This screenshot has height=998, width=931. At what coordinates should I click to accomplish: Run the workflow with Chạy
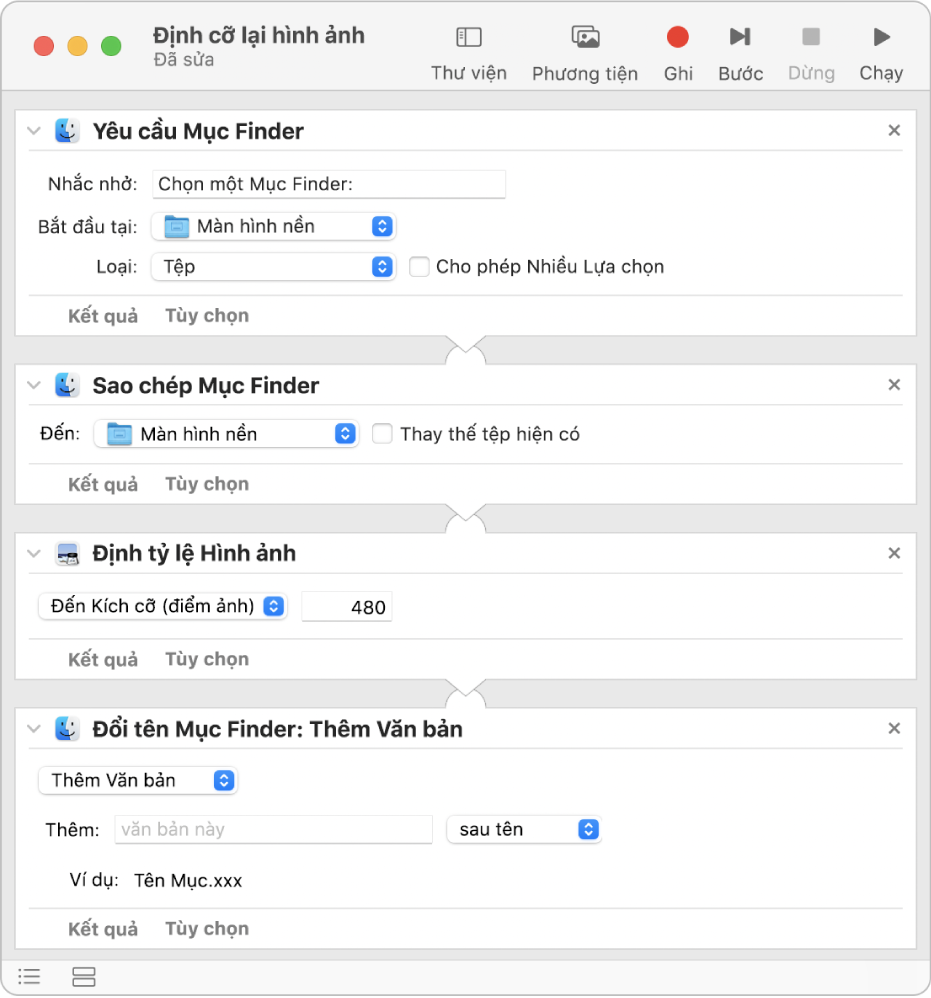881,52
